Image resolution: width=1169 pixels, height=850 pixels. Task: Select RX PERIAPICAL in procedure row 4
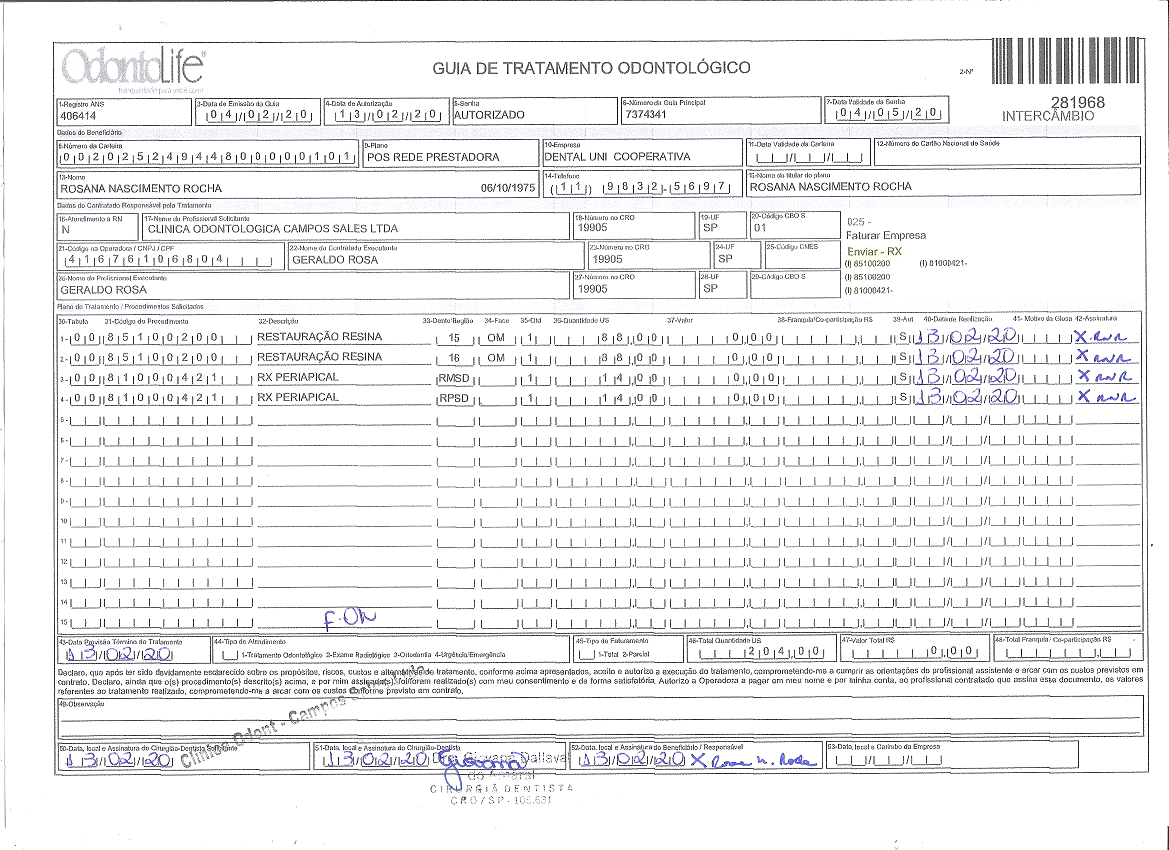click(297, 397)
